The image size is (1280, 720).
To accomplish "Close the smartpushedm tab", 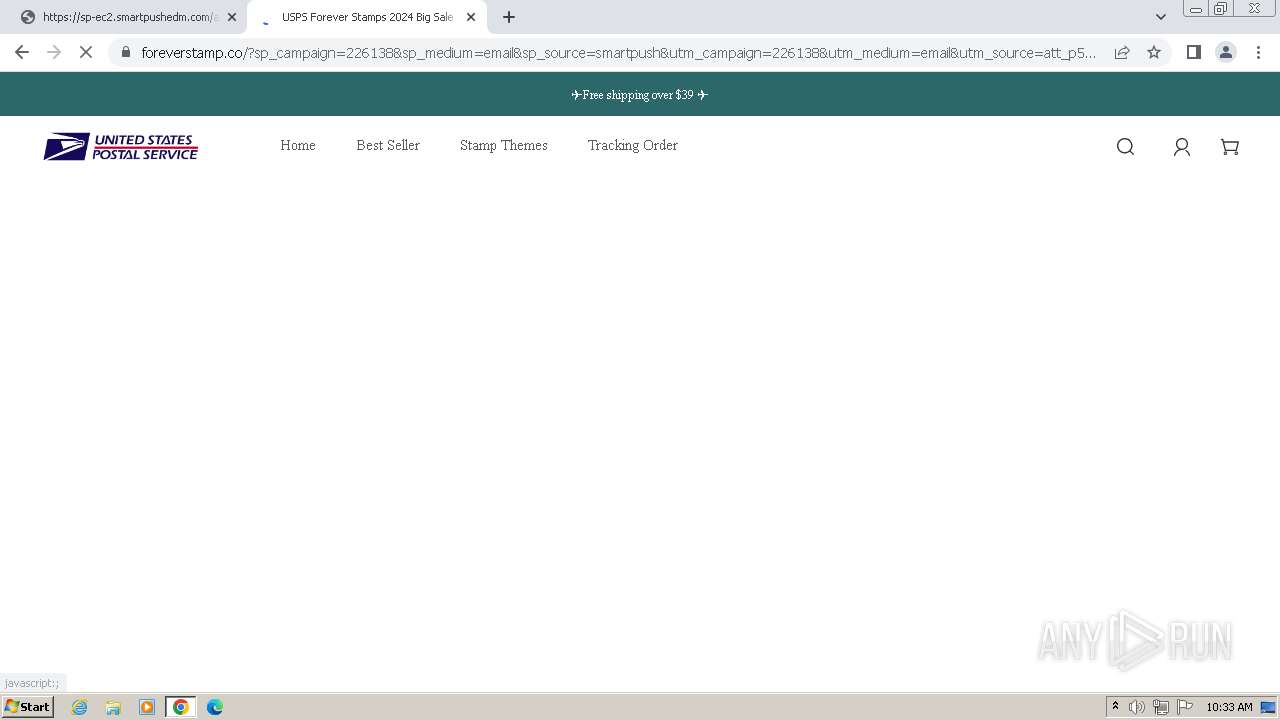I will (232, 17).
